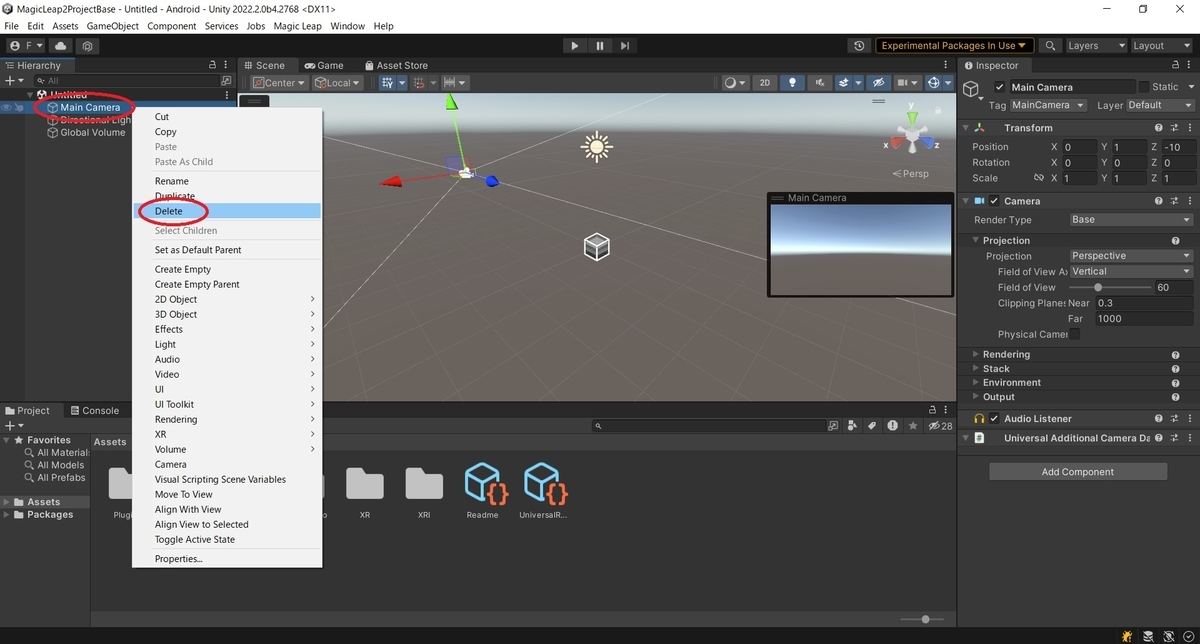Collapse the Transform component
This screenshot has width=1200, height=644.
click(966, 128)
